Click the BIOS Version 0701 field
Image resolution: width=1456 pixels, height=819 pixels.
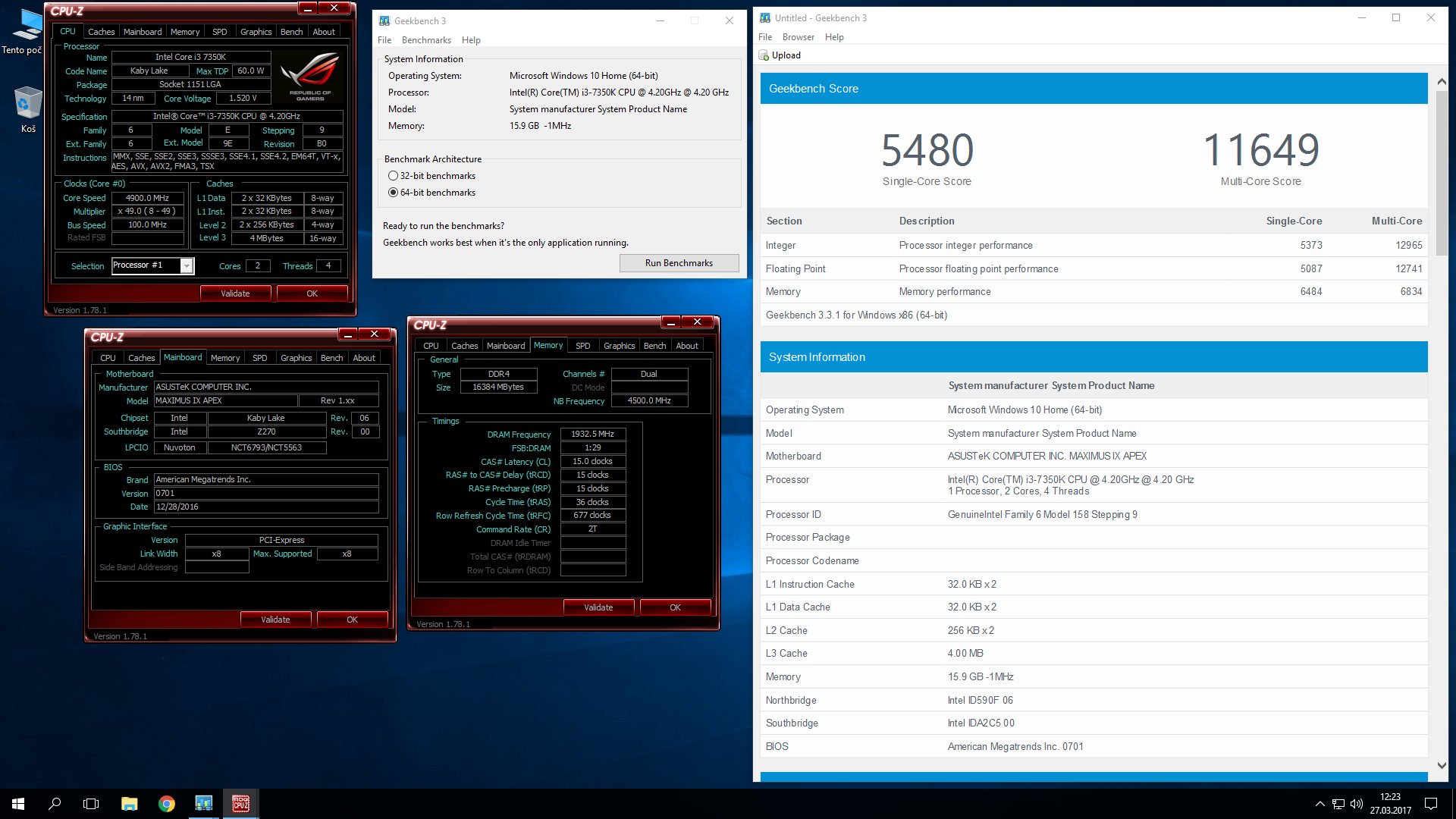266,494
